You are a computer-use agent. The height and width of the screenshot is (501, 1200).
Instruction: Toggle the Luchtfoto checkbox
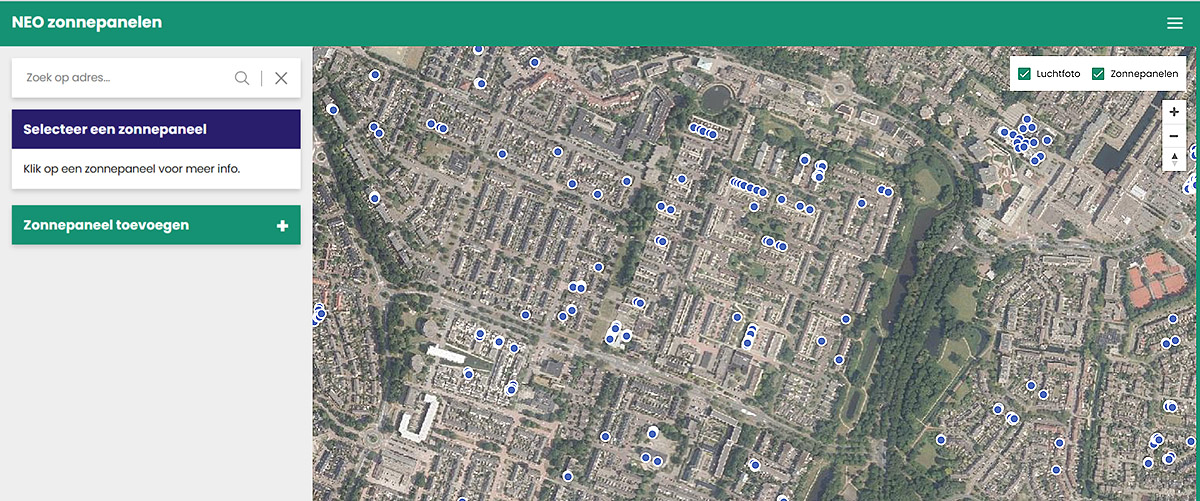click(1024, 74)
